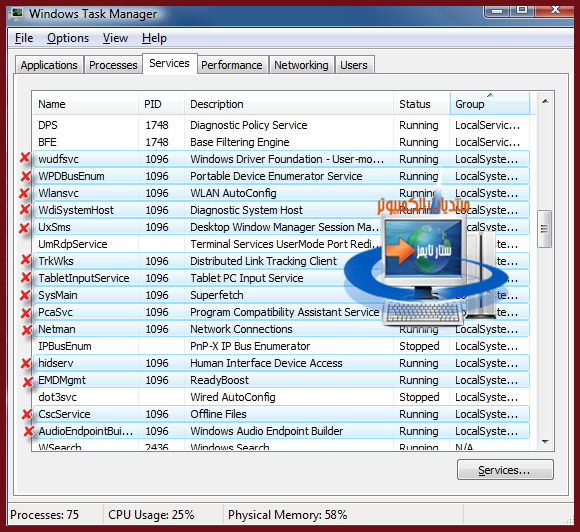This screenshot has width=580, height=532.
Task: Click the Diagnostic System Host description
Action: (246, 210)
